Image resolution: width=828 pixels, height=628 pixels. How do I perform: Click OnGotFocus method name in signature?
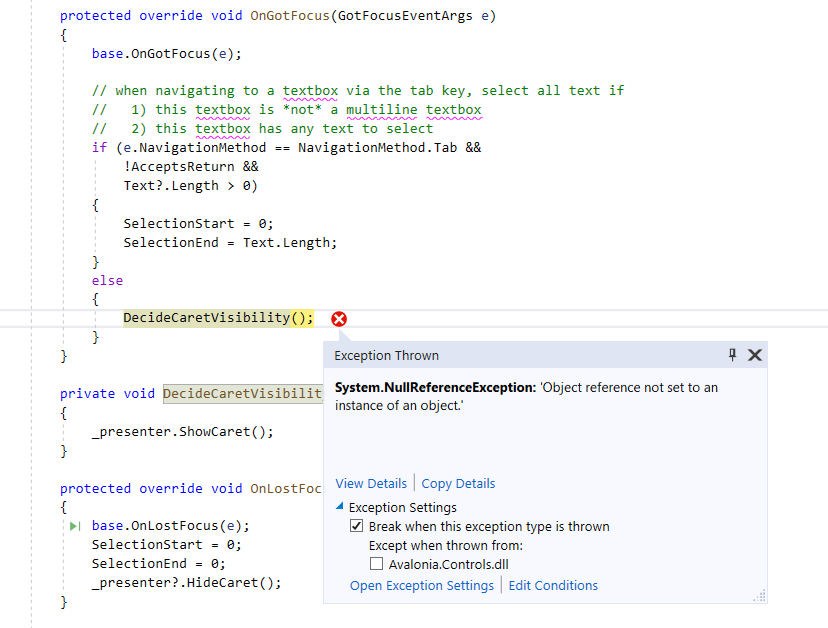pyautogui.click(x=290, y=15)
